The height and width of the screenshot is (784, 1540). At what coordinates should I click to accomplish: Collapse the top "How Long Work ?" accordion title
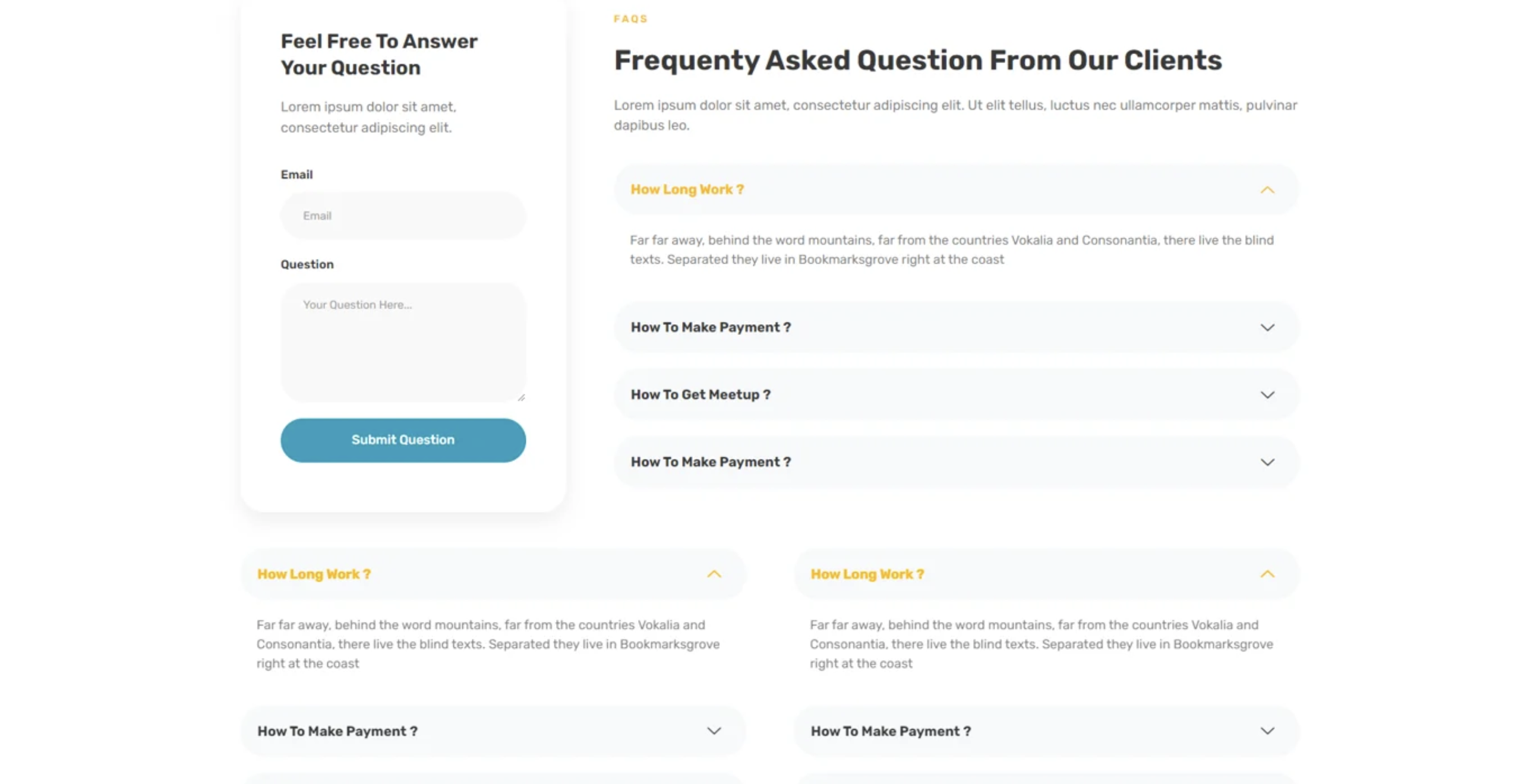[x=687, y=190]
